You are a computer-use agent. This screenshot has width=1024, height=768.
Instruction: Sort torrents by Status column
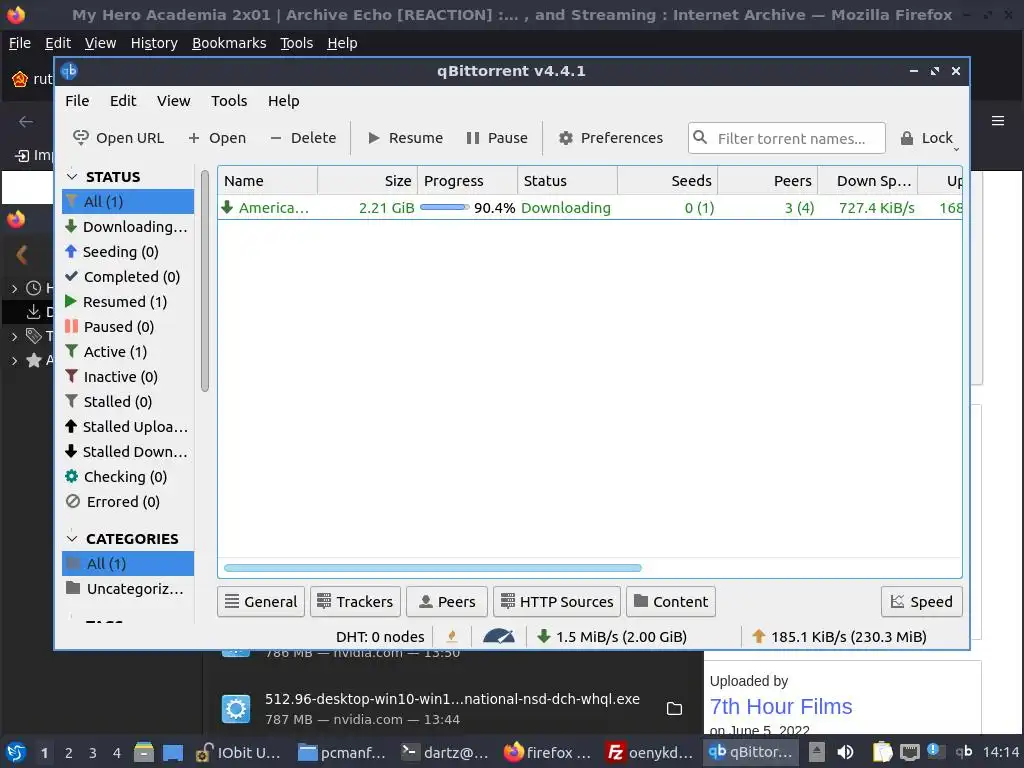click(567, 181)
